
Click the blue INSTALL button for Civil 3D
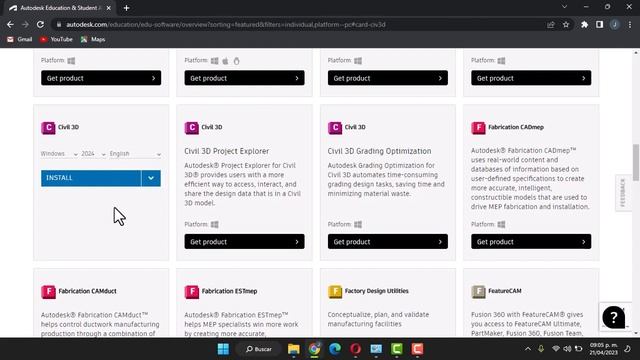point(91,178)
